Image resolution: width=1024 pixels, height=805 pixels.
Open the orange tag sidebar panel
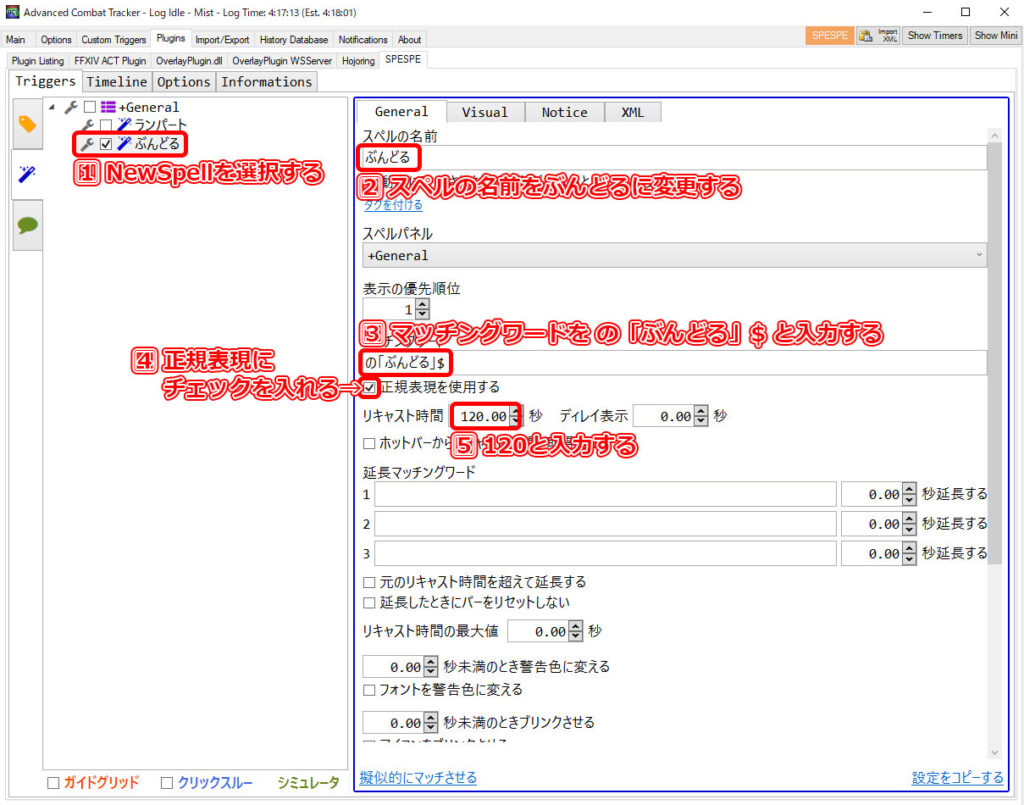[27, 124]
